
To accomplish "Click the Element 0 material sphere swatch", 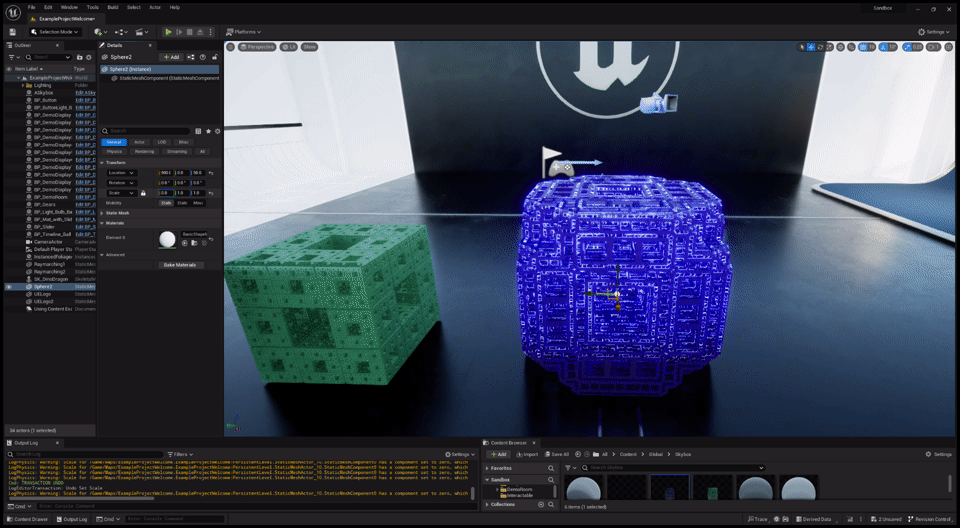I will (167, 239).
